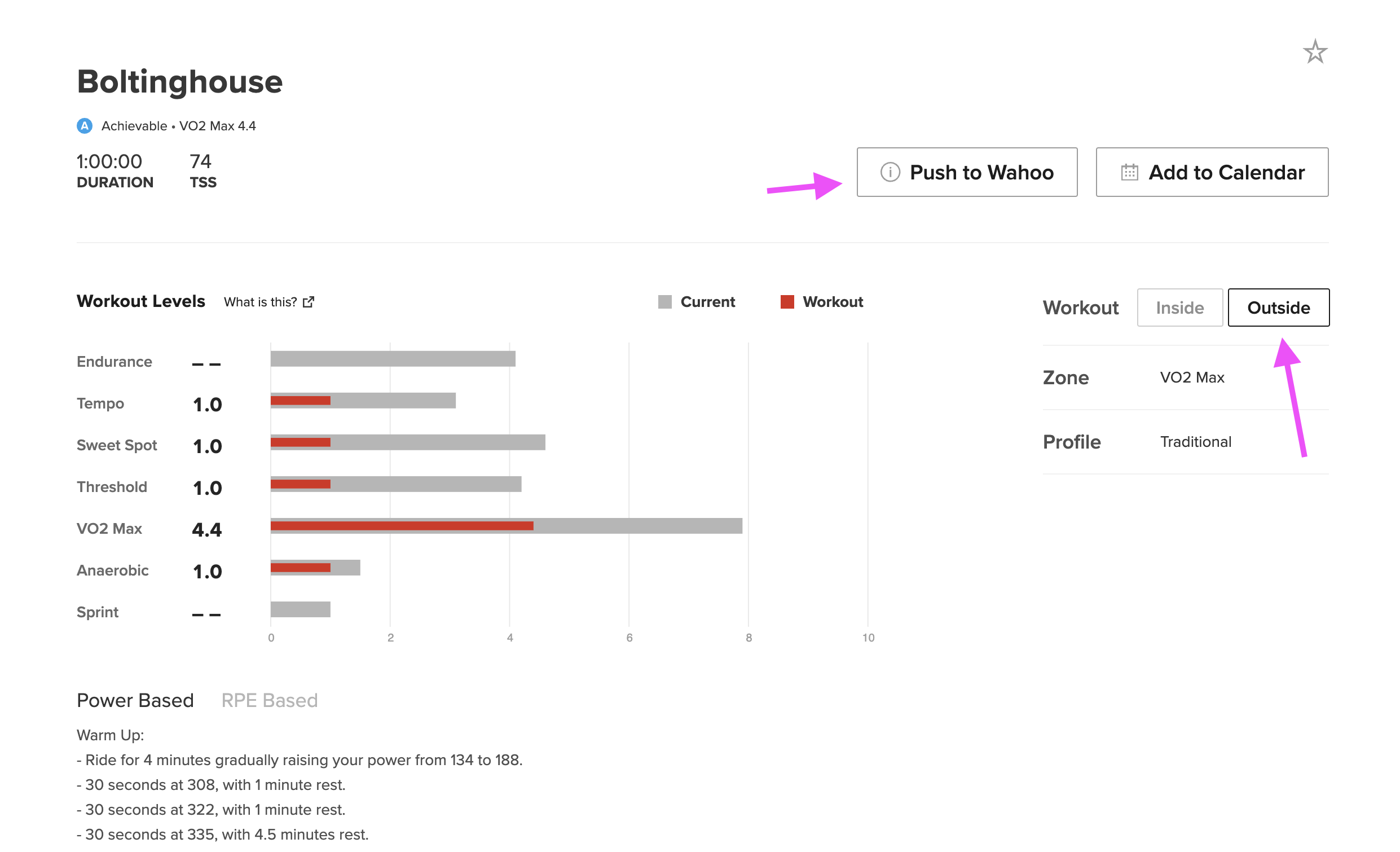Click the Sprint level bar

(300, 609)
